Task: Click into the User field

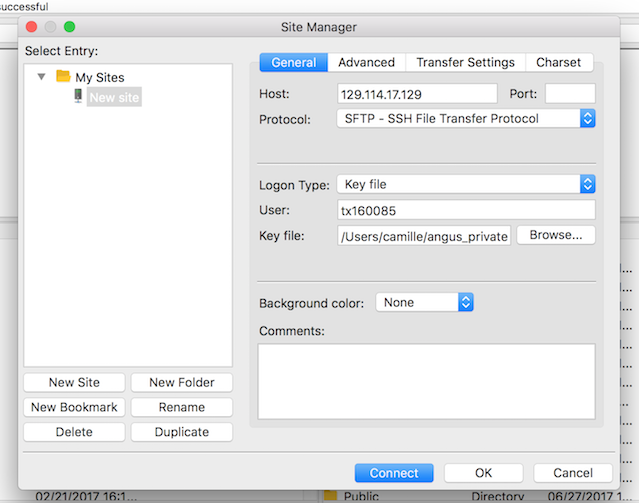Action: [x=466, y=210]
